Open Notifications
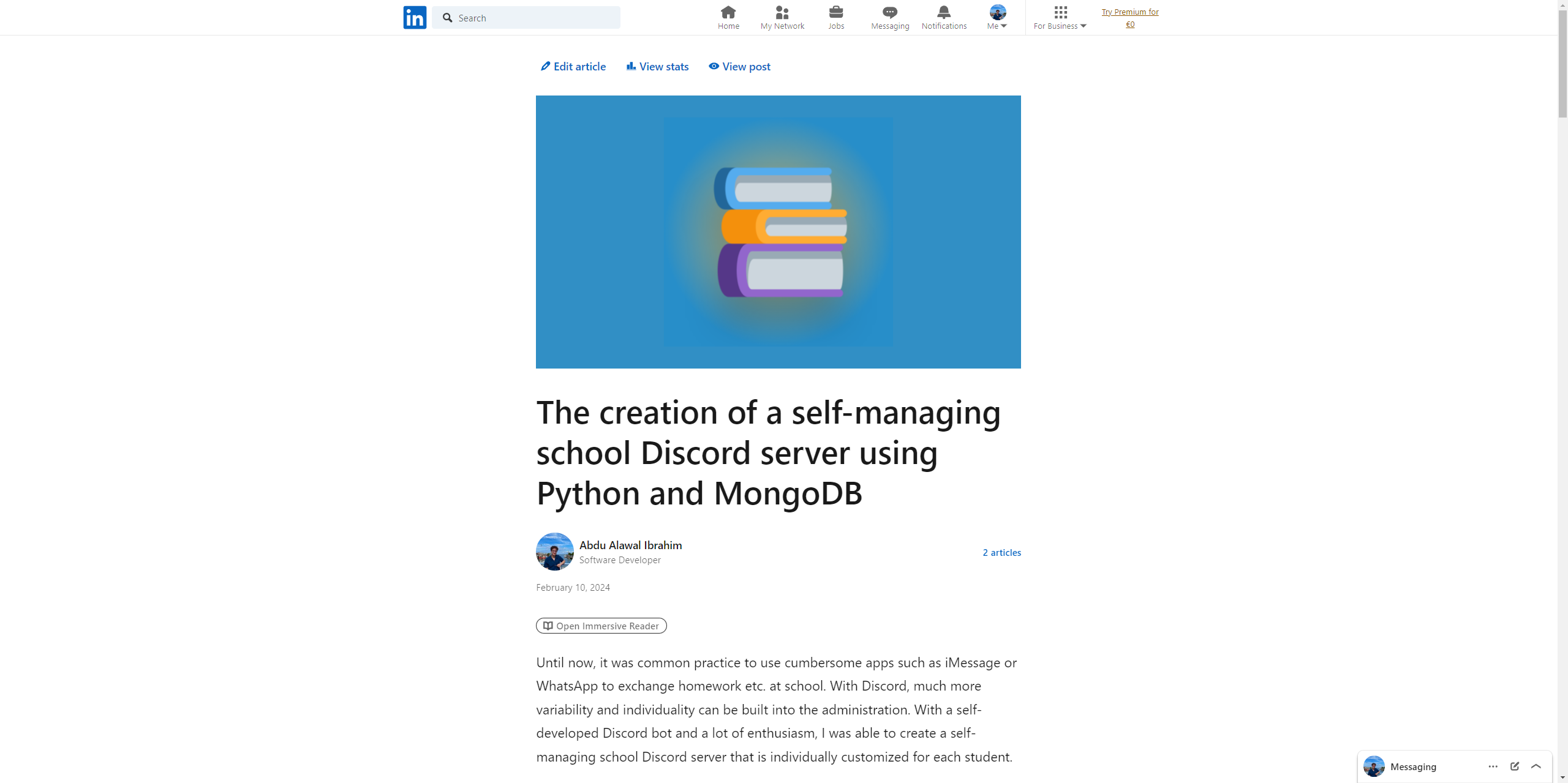The image size is (1568, 783). click(x=944, y=18)
